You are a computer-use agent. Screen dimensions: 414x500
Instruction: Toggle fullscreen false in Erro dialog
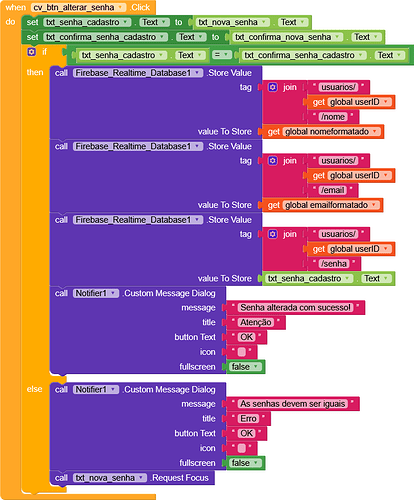coord(246,463)
